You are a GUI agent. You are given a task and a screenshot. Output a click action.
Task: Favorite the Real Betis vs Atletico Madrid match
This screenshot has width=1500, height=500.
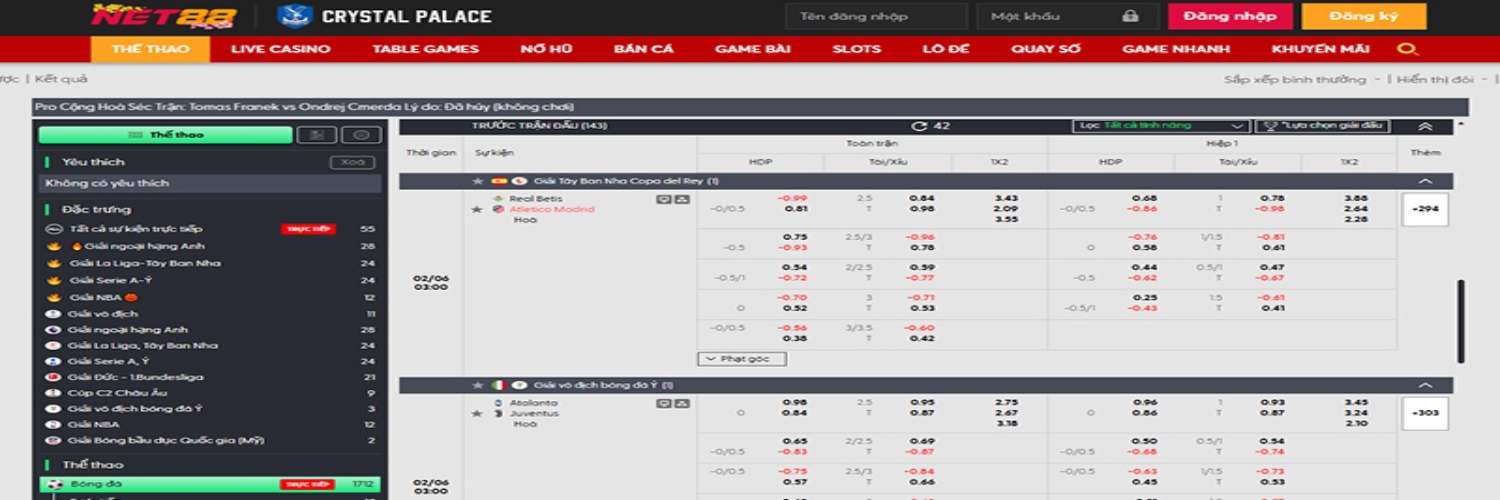478,209
